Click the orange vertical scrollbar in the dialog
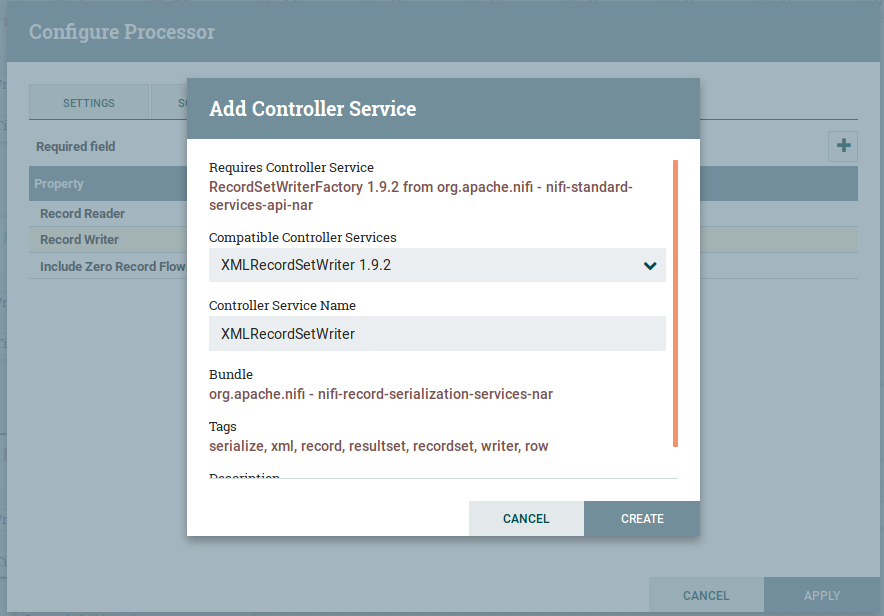Viewport: 884px width, 616px height. pyautogui.click(x=676, y=302)
